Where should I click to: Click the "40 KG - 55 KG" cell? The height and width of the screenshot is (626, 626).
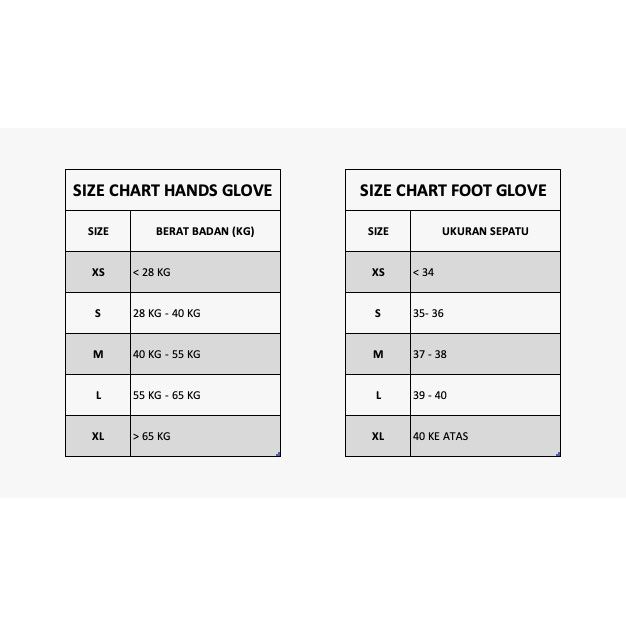(205, 354)
